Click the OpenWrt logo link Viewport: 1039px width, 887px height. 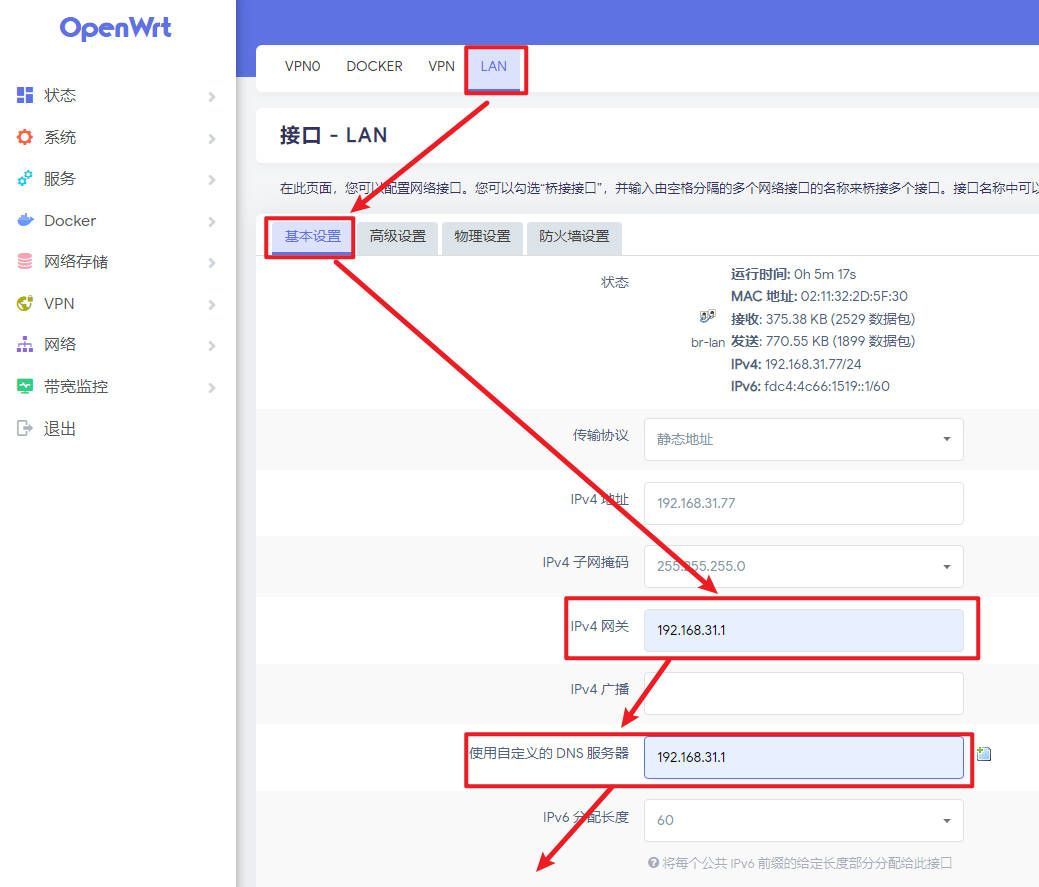pos(115,28)
